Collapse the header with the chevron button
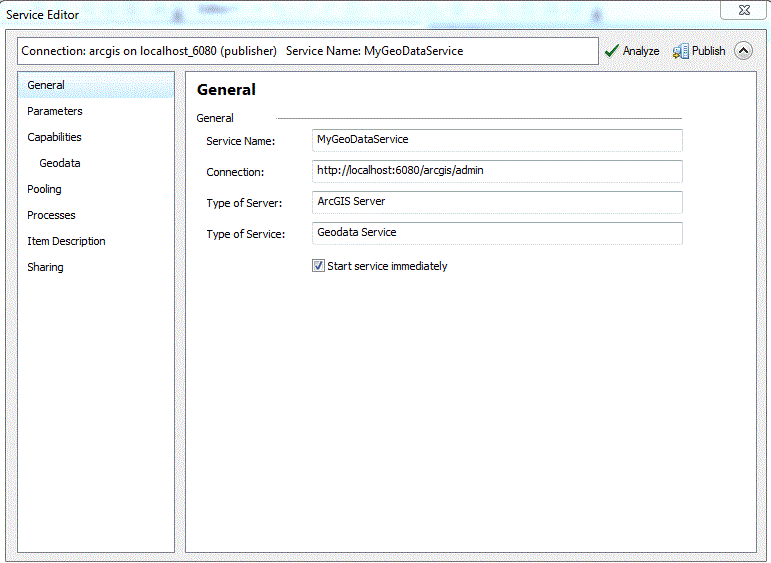 coord(743,51)
